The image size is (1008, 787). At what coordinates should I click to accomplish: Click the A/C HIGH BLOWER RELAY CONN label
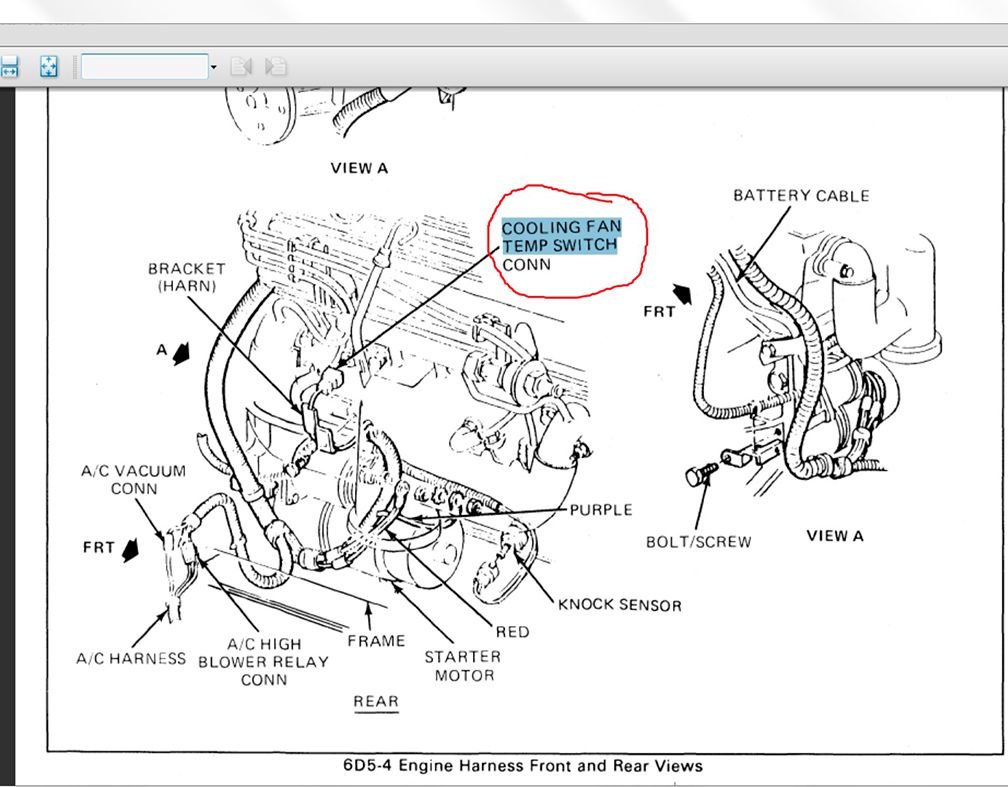coord(264,660)
